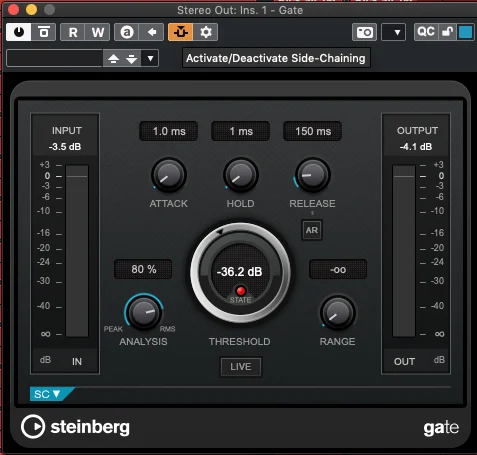Click the gate plugin name logo
Screen dimensions: 477x455
(441, 428)
